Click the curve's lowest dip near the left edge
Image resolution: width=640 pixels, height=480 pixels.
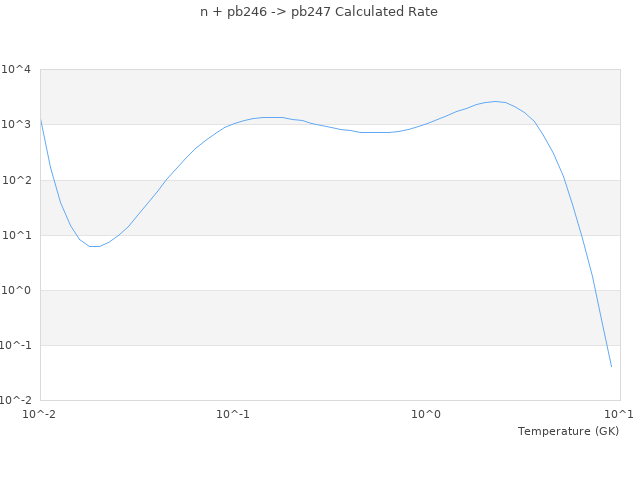click(94, 246)
